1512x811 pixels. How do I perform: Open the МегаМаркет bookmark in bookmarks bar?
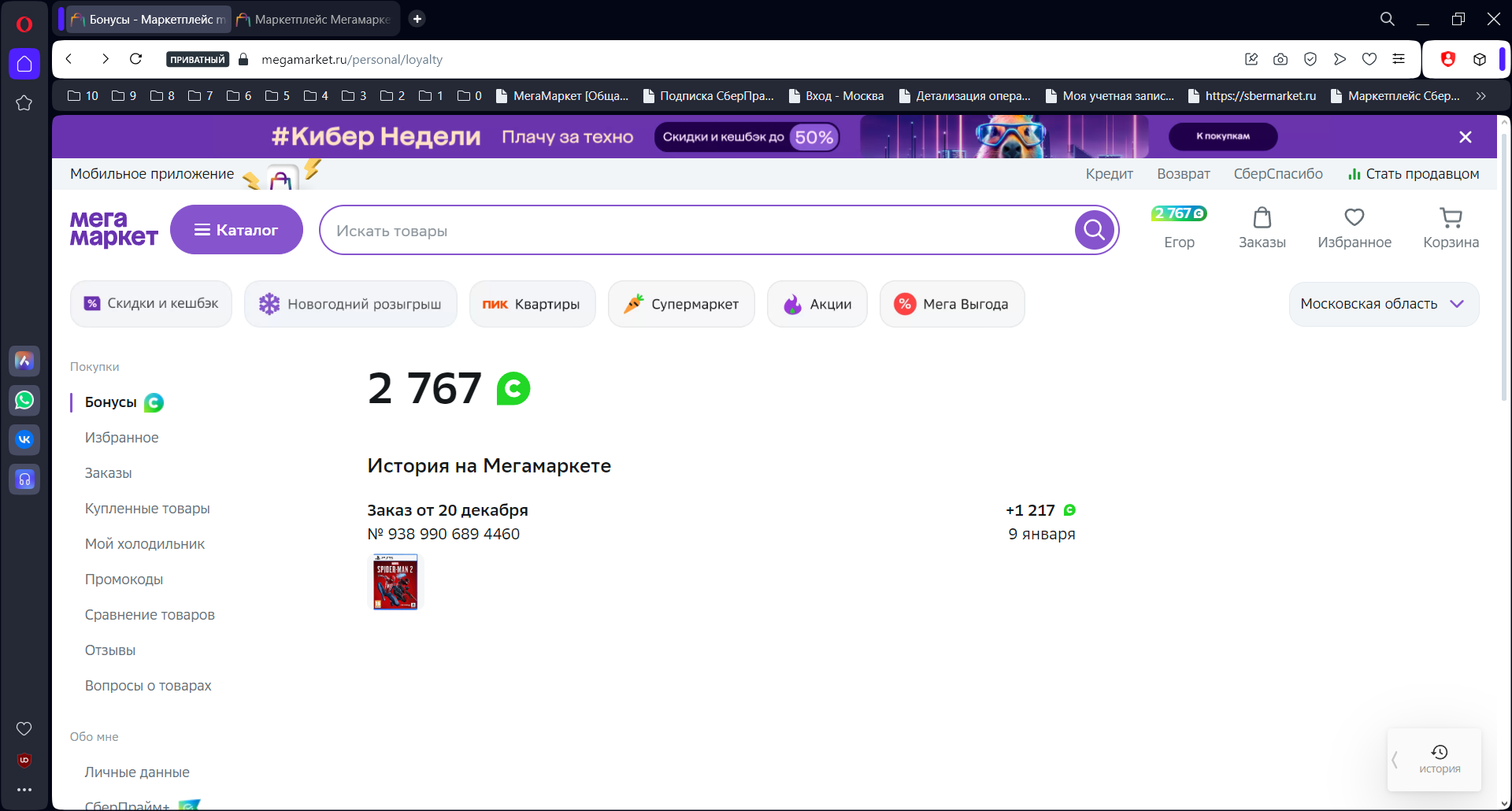tap(562, 96)
